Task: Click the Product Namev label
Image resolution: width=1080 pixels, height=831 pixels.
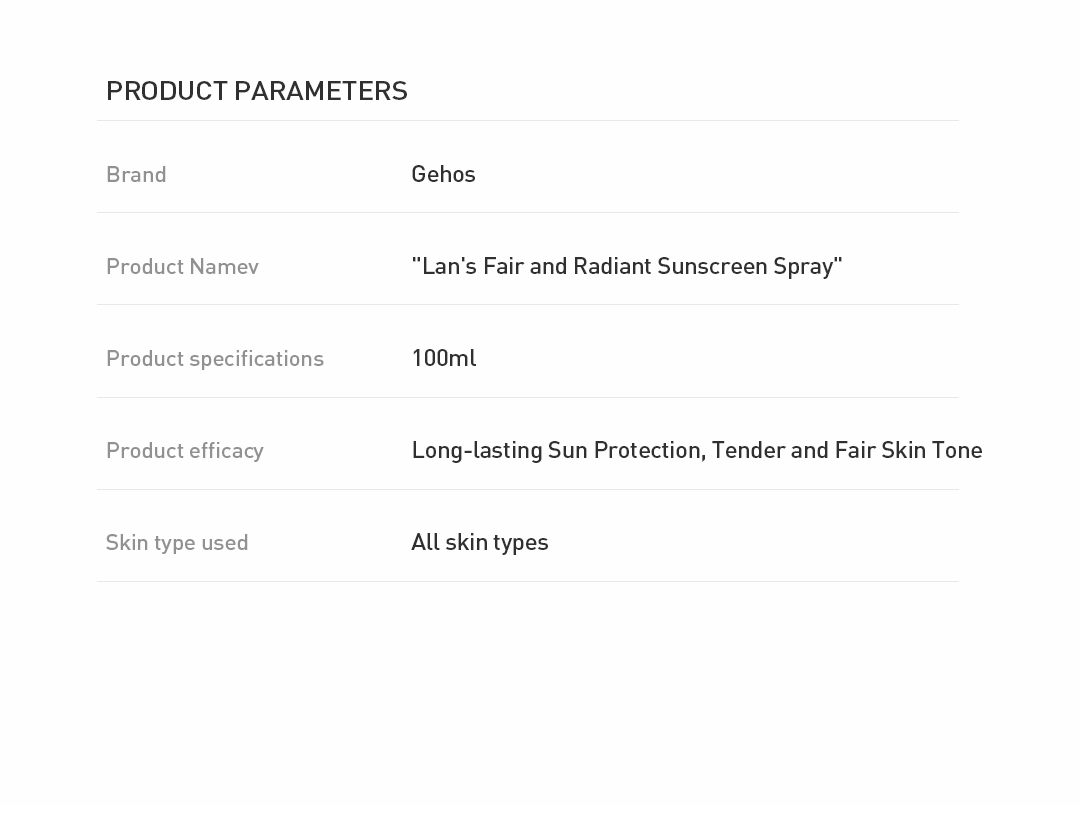Action: click(x=182, y=266)
